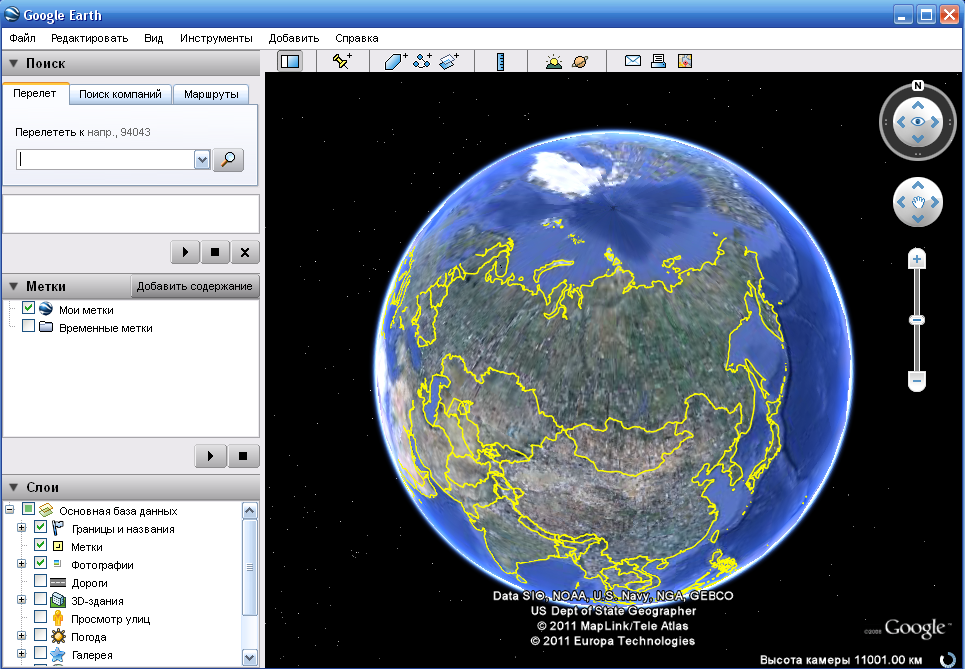Screen dimensions: 965x669
Task: Print the current view icon
Action: click(x=659, y=60)
